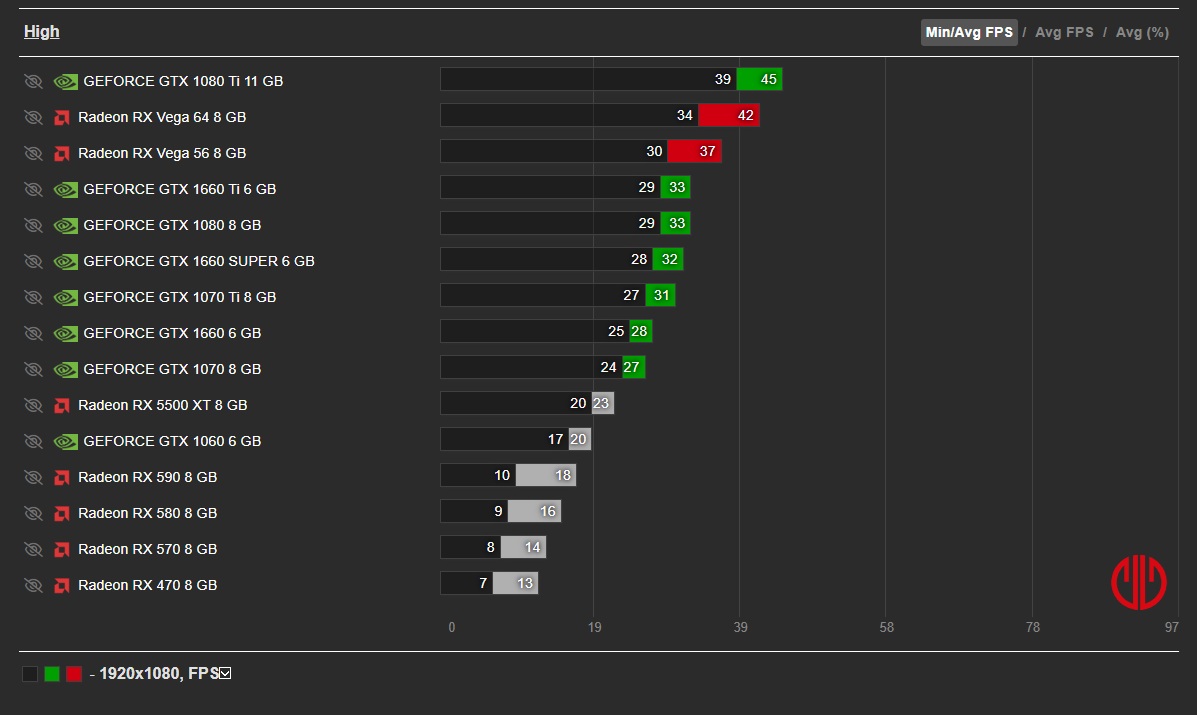
Task: Click NVIDIA logo beside GTX 1660 SUPER
Action: click(x=66, y=261)
